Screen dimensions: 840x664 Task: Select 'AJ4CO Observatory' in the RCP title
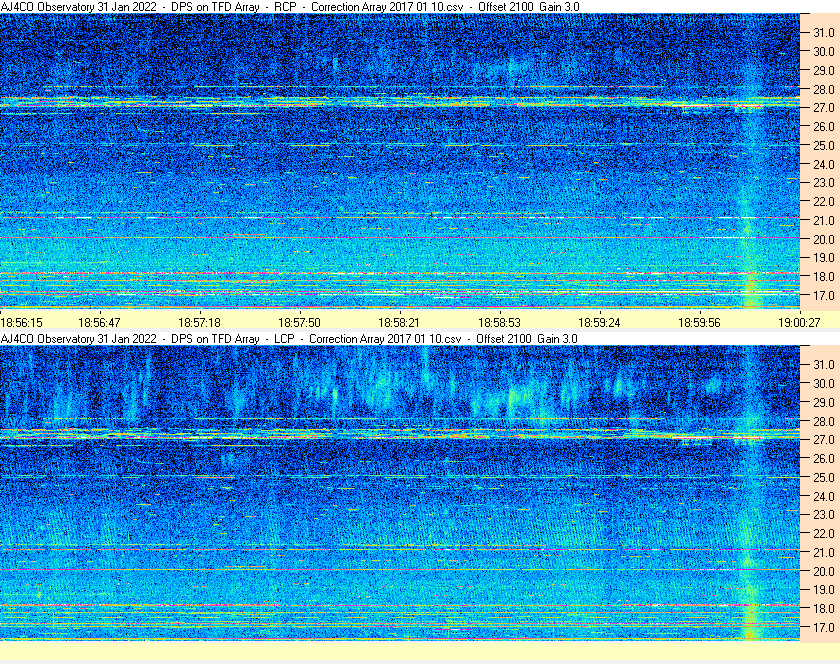48,7
